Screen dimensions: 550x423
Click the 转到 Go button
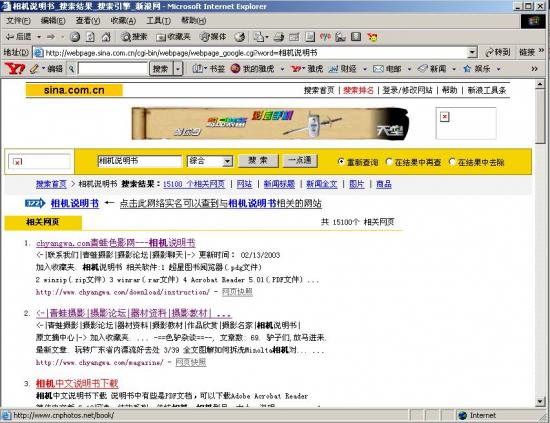pyautogui.click(x=498, y=52)
